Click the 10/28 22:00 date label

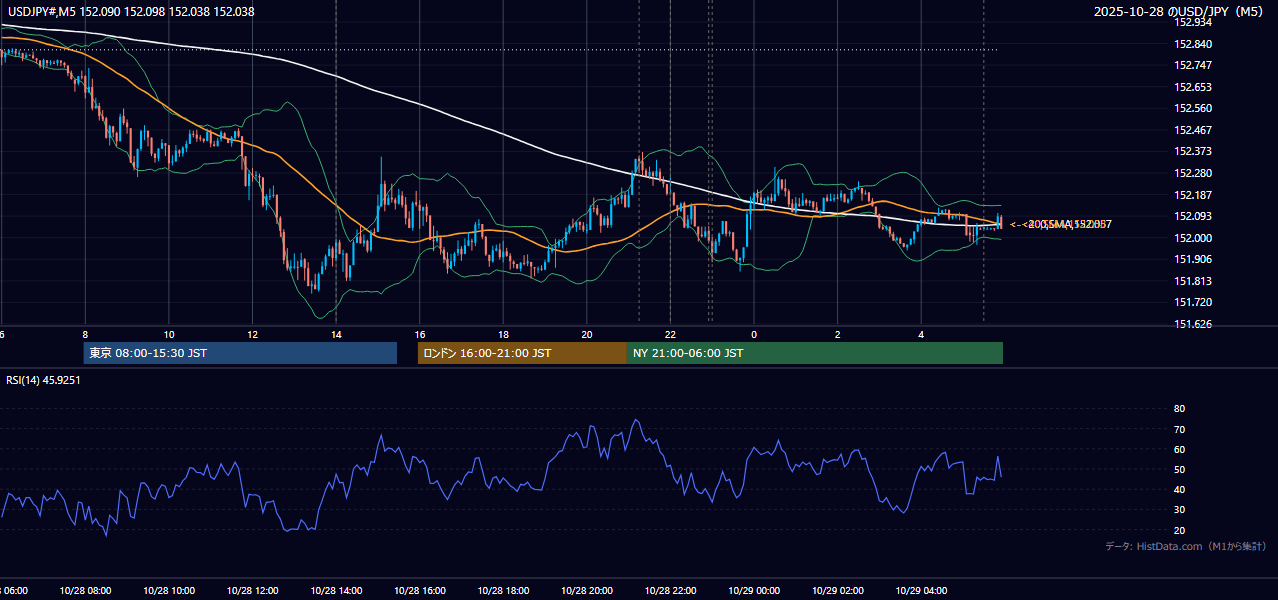pos(670,590)
